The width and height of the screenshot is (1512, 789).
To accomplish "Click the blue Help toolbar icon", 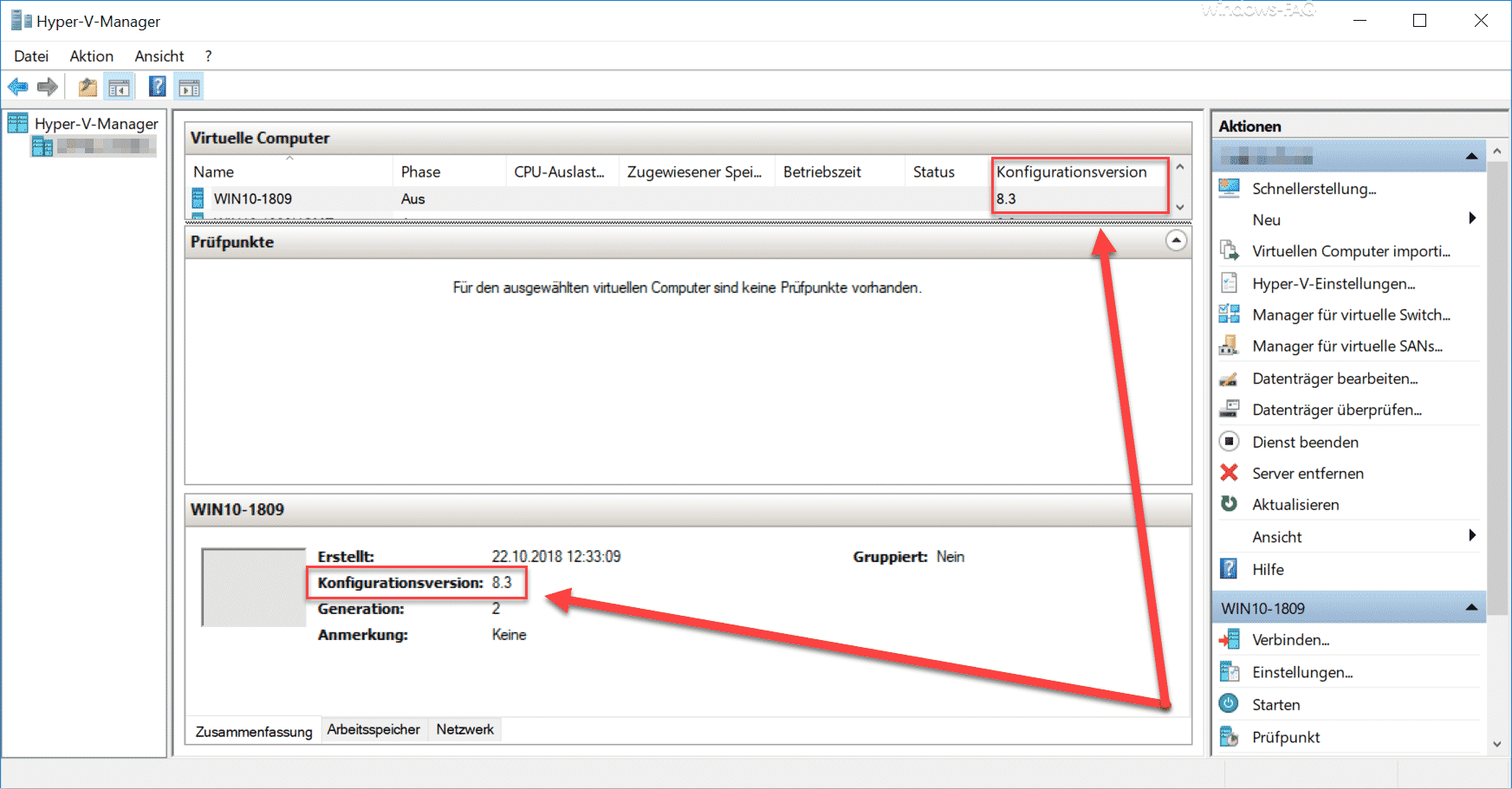I will click(158, 87).
